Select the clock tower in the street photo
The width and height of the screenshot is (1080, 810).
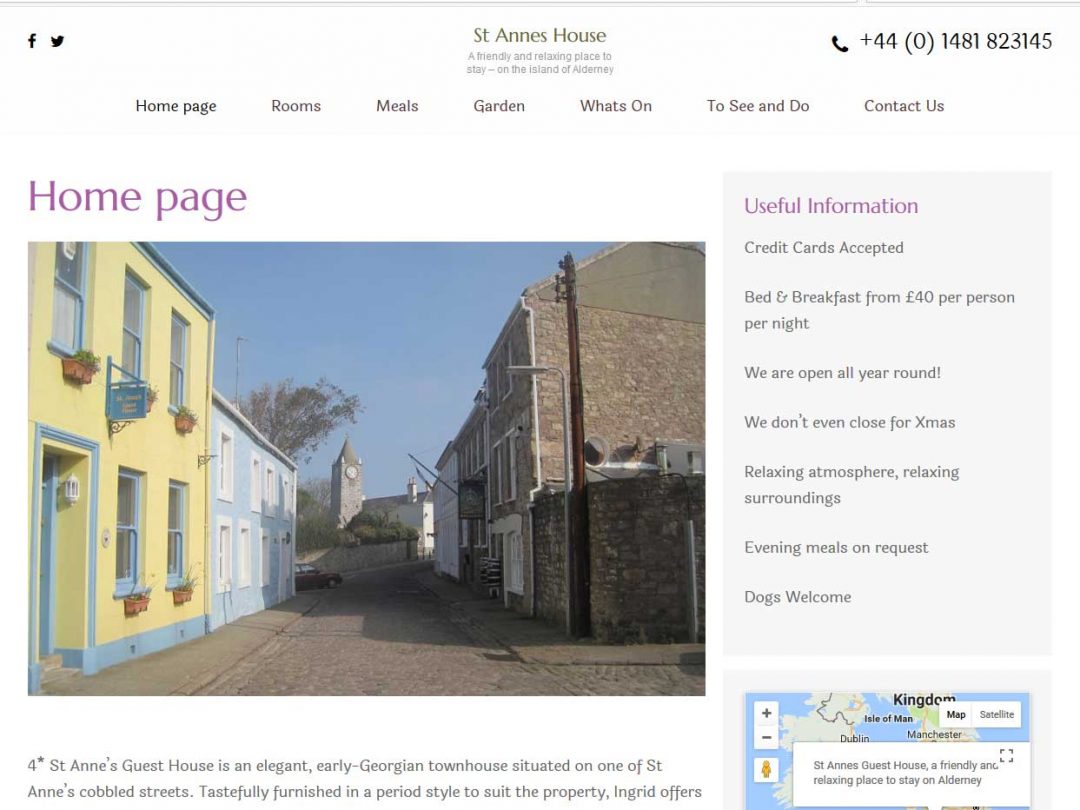pyautogui.click(x=353, y=470)
